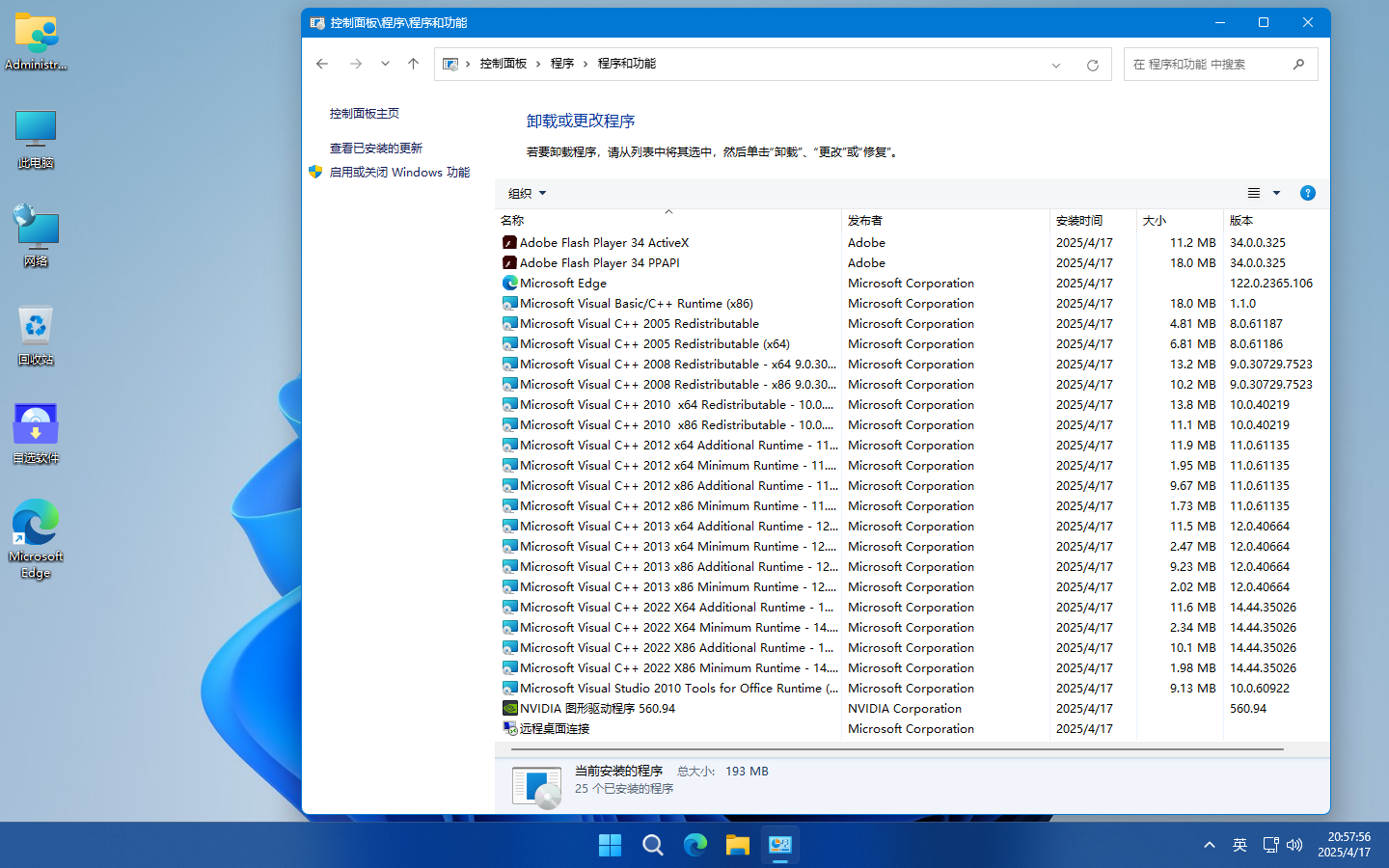
Task: Open the network tray icon
Action: point(1270,845)
